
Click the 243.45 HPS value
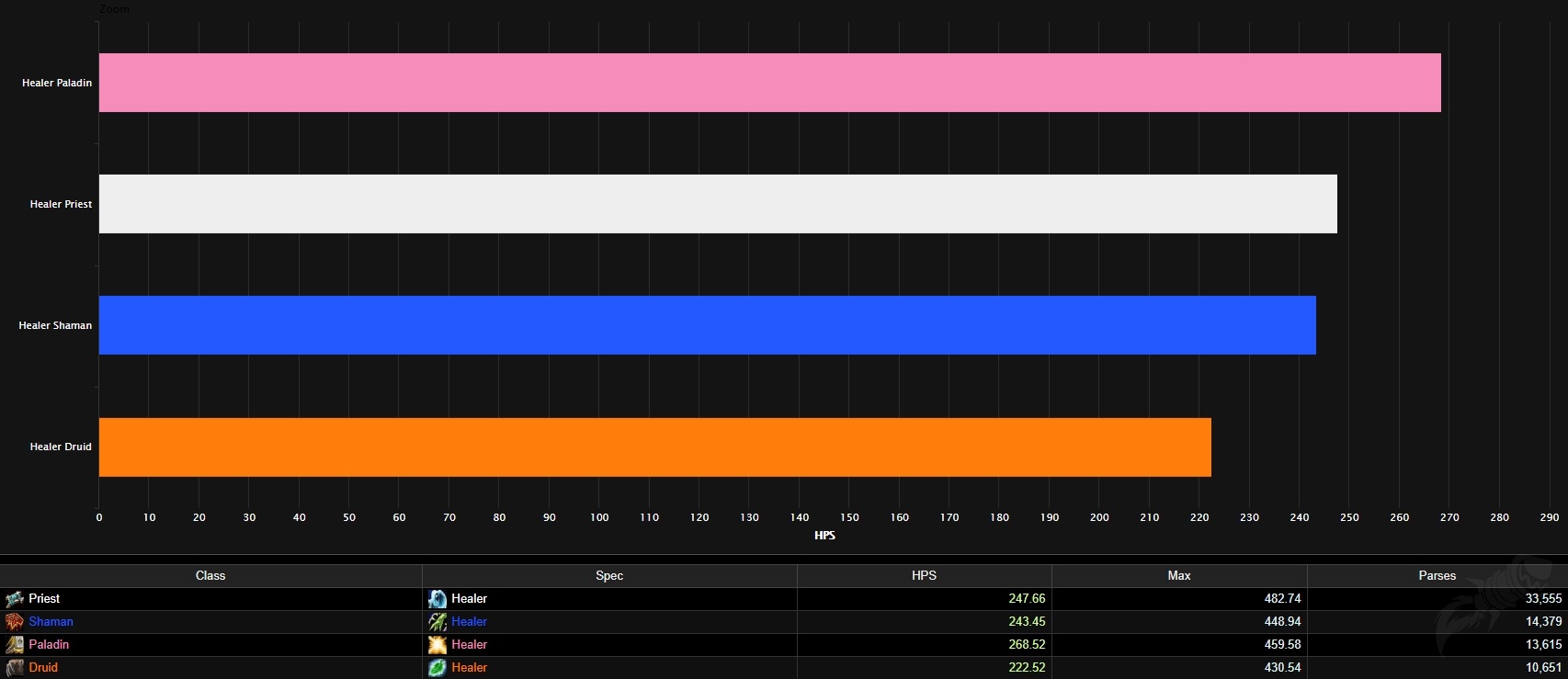click(x=1027, y=622)
